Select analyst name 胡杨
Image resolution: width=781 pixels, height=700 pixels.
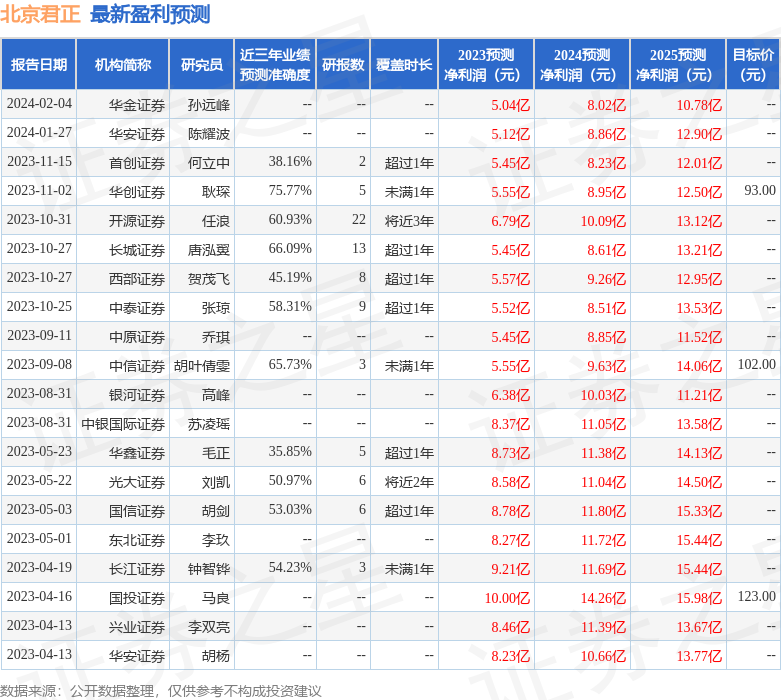tap(216, 656)
